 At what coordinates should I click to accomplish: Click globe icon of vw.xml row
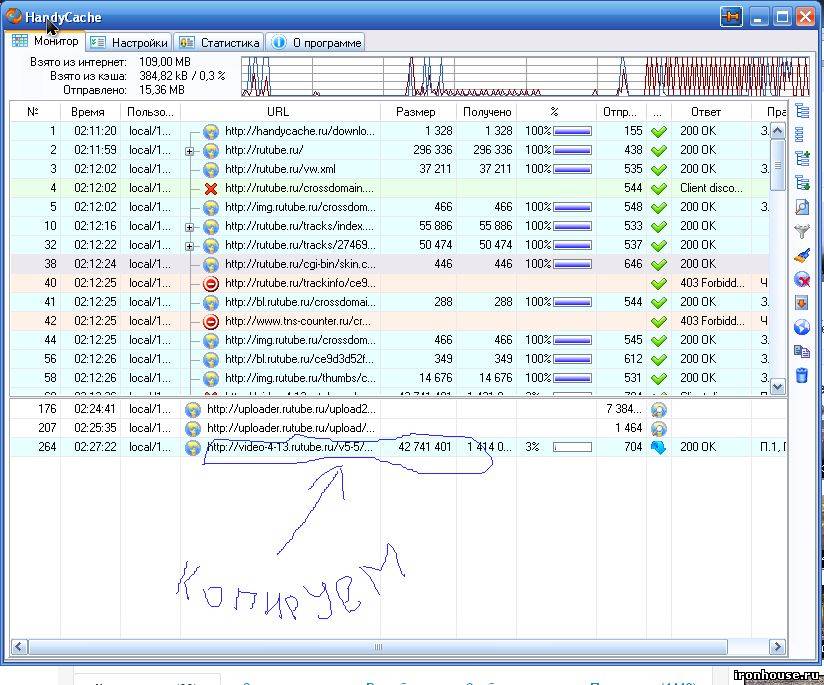[211, 169]
